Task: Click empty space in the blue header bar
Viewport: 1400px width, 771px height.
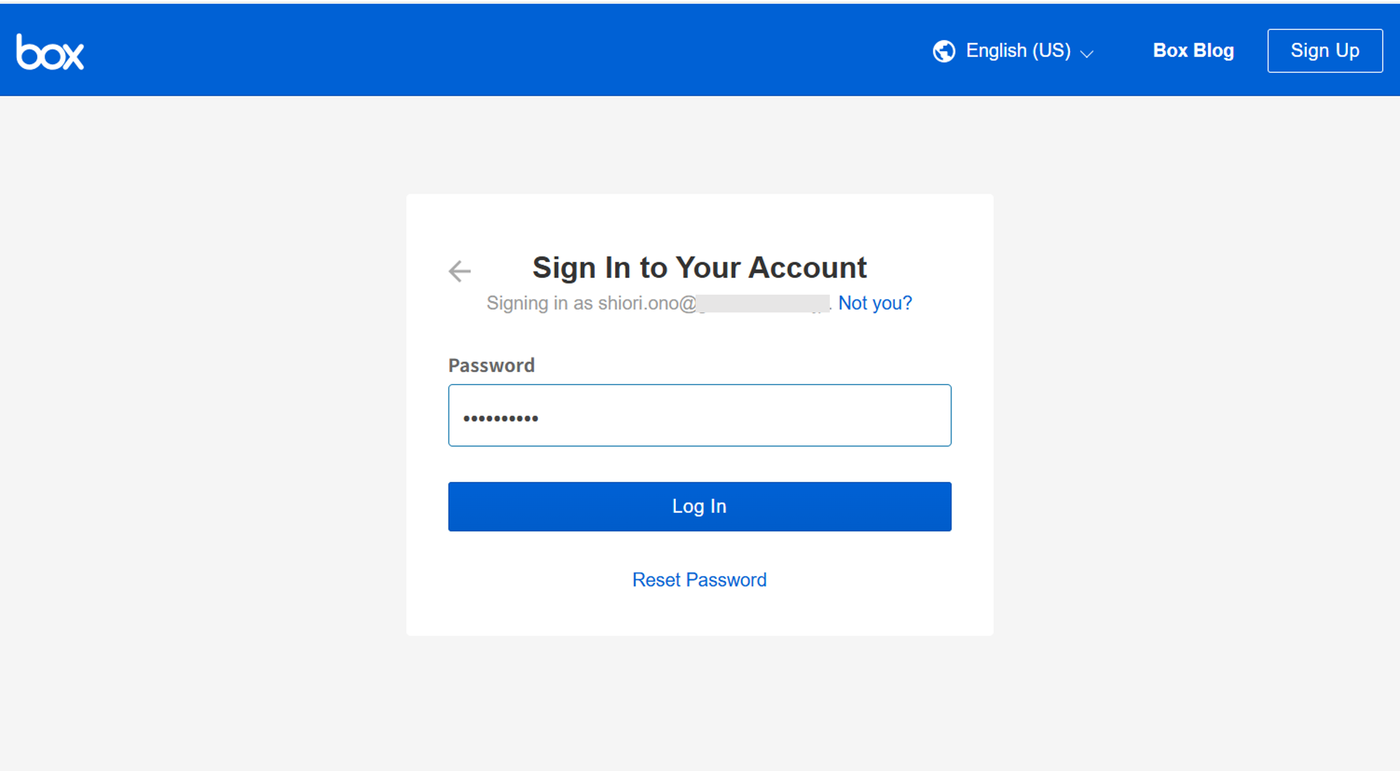Action: 500,50
